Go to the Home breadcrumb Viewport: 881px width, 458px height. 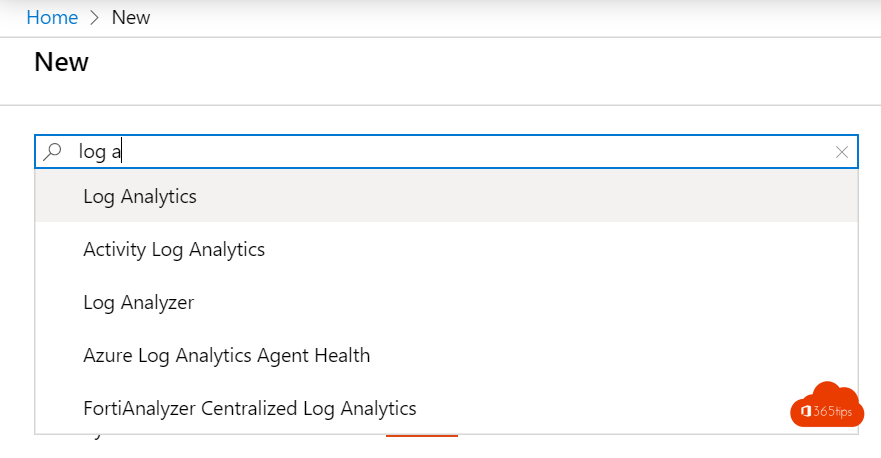click(52, 18)
